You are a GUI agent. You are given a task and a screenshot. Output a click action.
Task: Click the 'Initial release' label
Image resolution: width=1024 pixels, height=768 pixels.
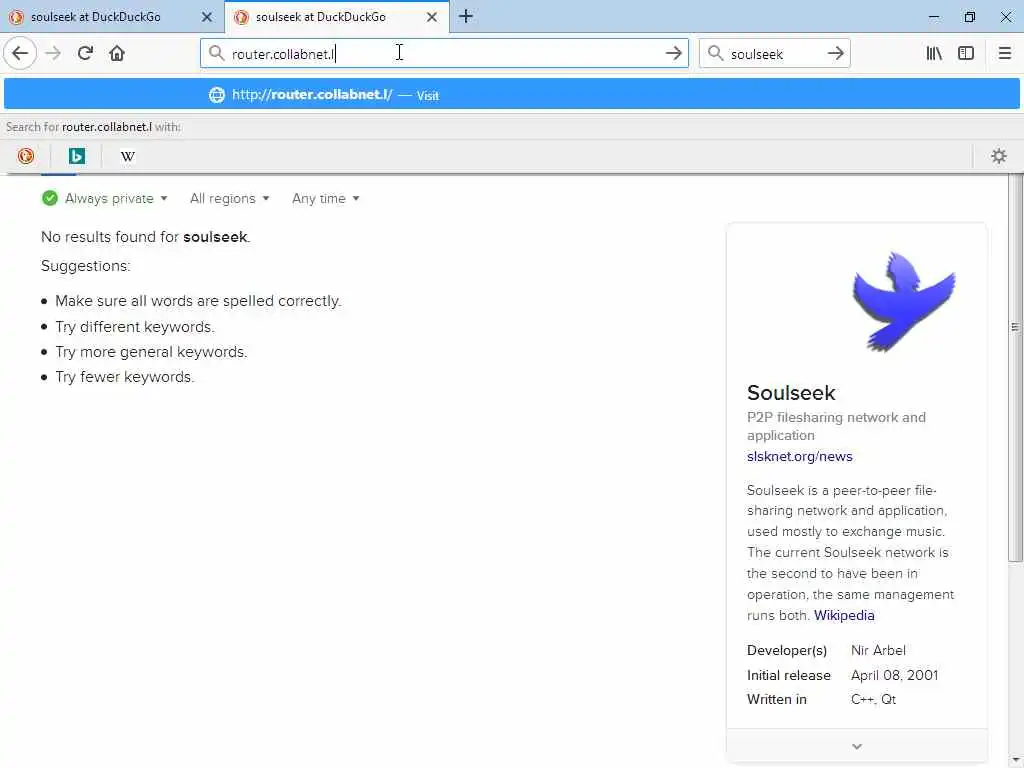[x=789, y=675]
